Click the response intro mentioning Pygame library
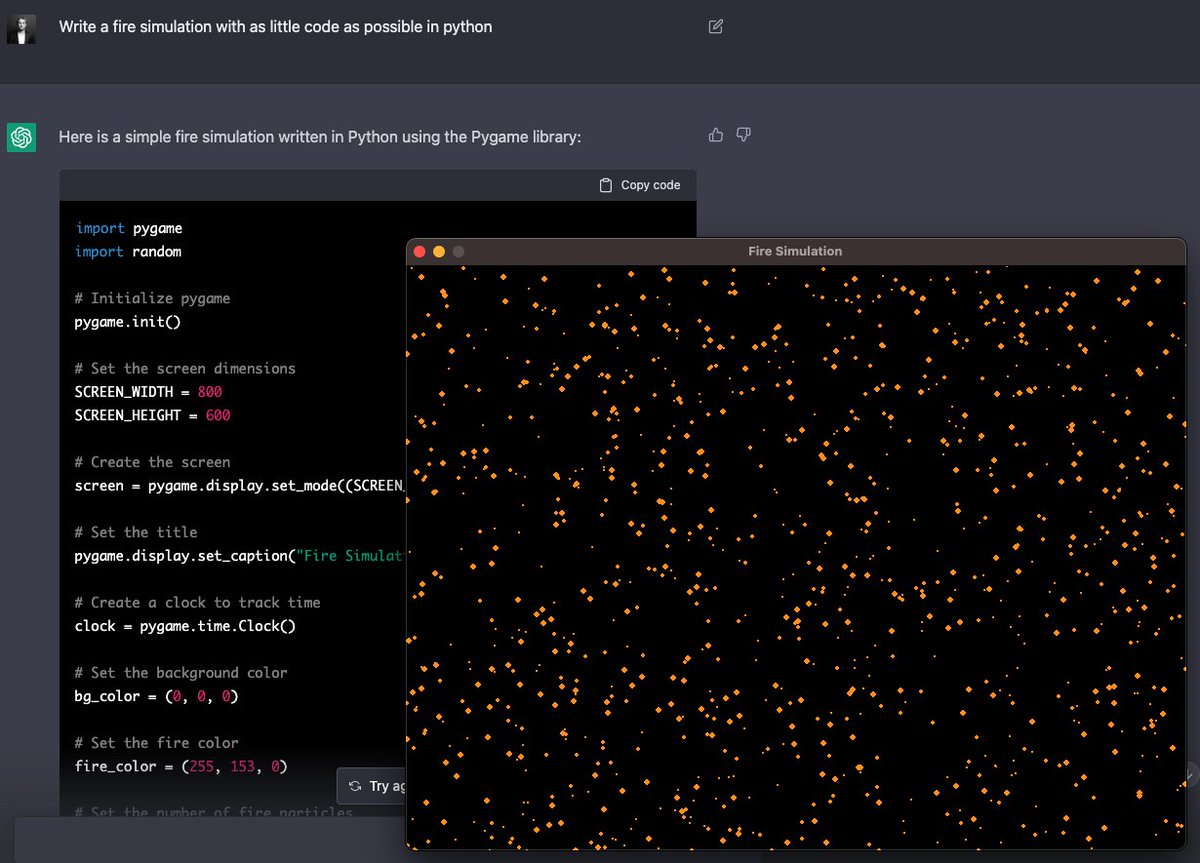The width and height of the screenshot is (1200, 863). click(x=319, y=136)
